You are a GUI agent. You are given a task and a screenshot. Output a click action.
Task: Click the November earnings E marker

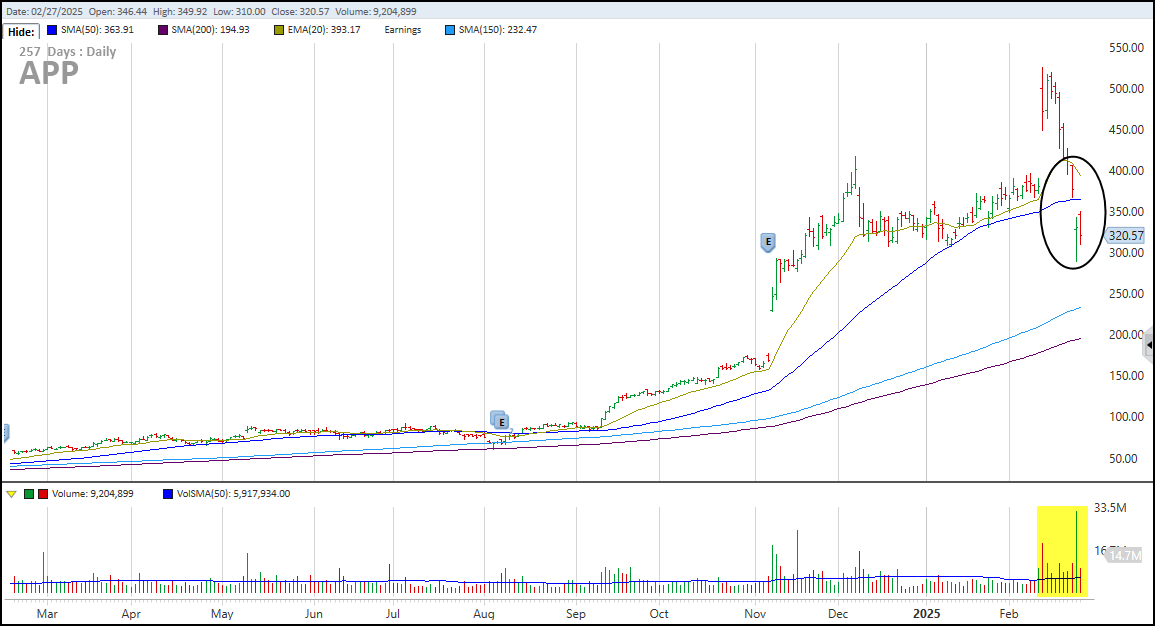[x=768, y=242]
